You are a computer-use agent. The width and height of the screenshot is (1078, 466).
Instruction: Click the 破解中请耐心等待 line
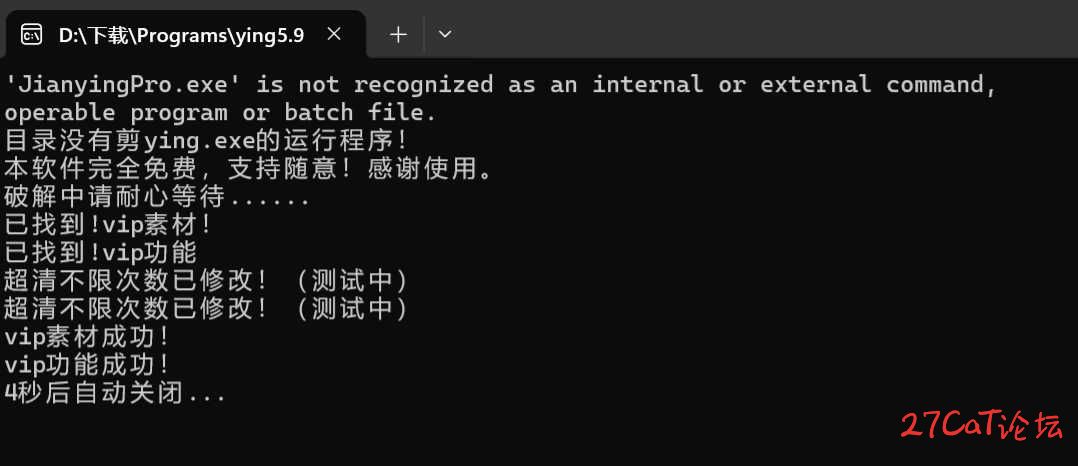157,198
